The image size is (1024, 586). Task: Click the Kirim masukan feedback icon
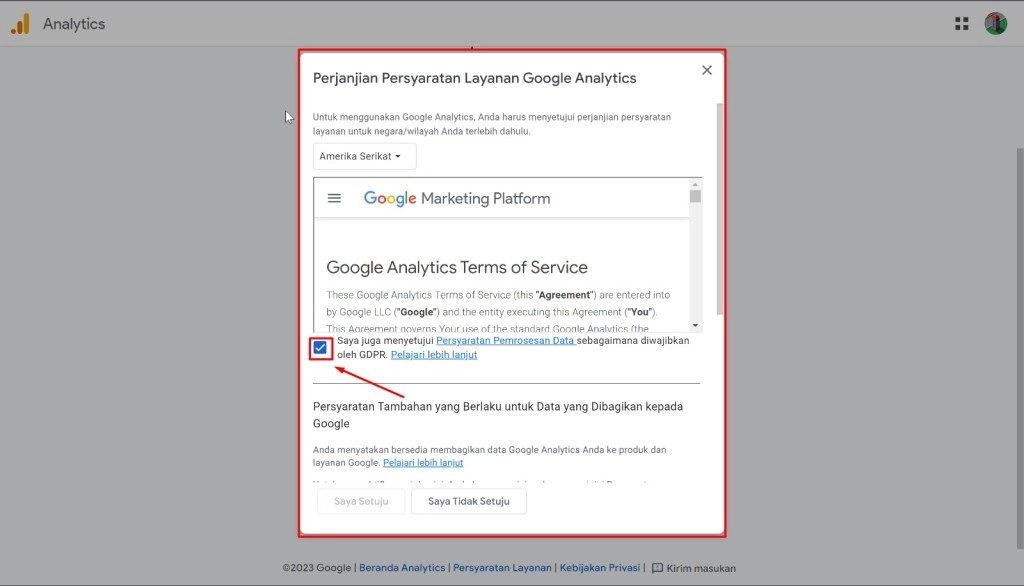point(657,568)
